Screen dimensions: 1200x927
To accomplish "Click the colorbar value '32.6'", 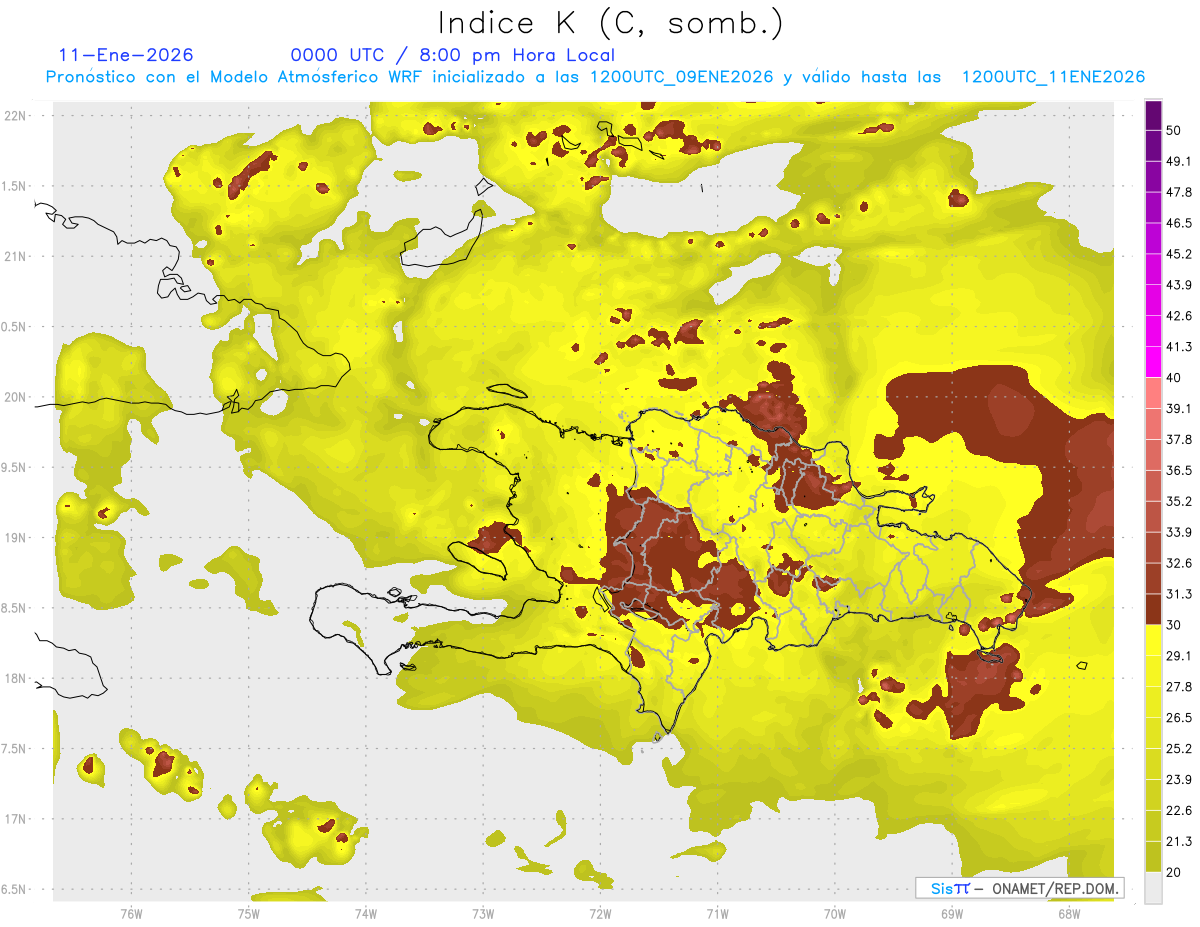I will pyautogui.click(x=1179, y=563).
